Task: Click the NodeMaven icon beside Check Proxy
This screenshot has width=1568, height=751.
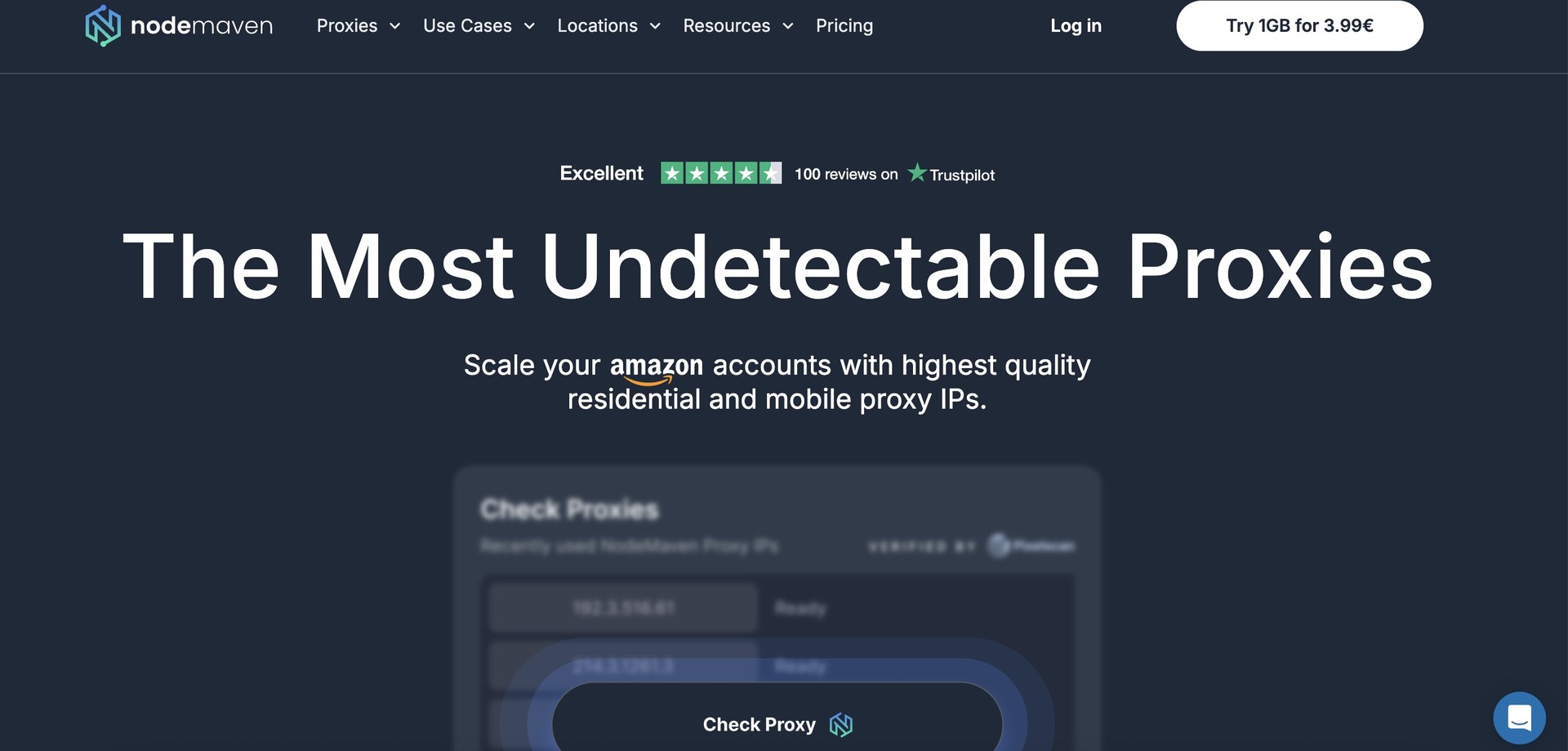Action: [x=840, y=725]
